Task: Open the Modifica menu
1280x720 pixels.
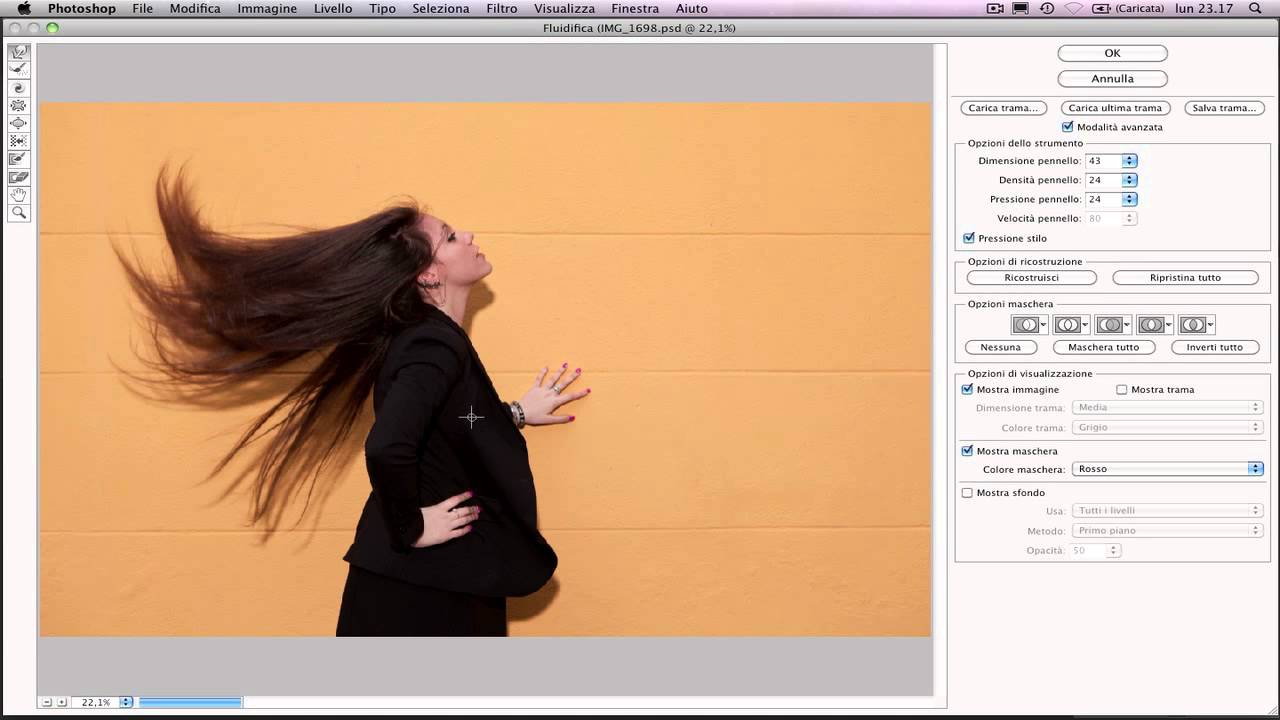Action: pyautogui.click(x=195, y=8)
